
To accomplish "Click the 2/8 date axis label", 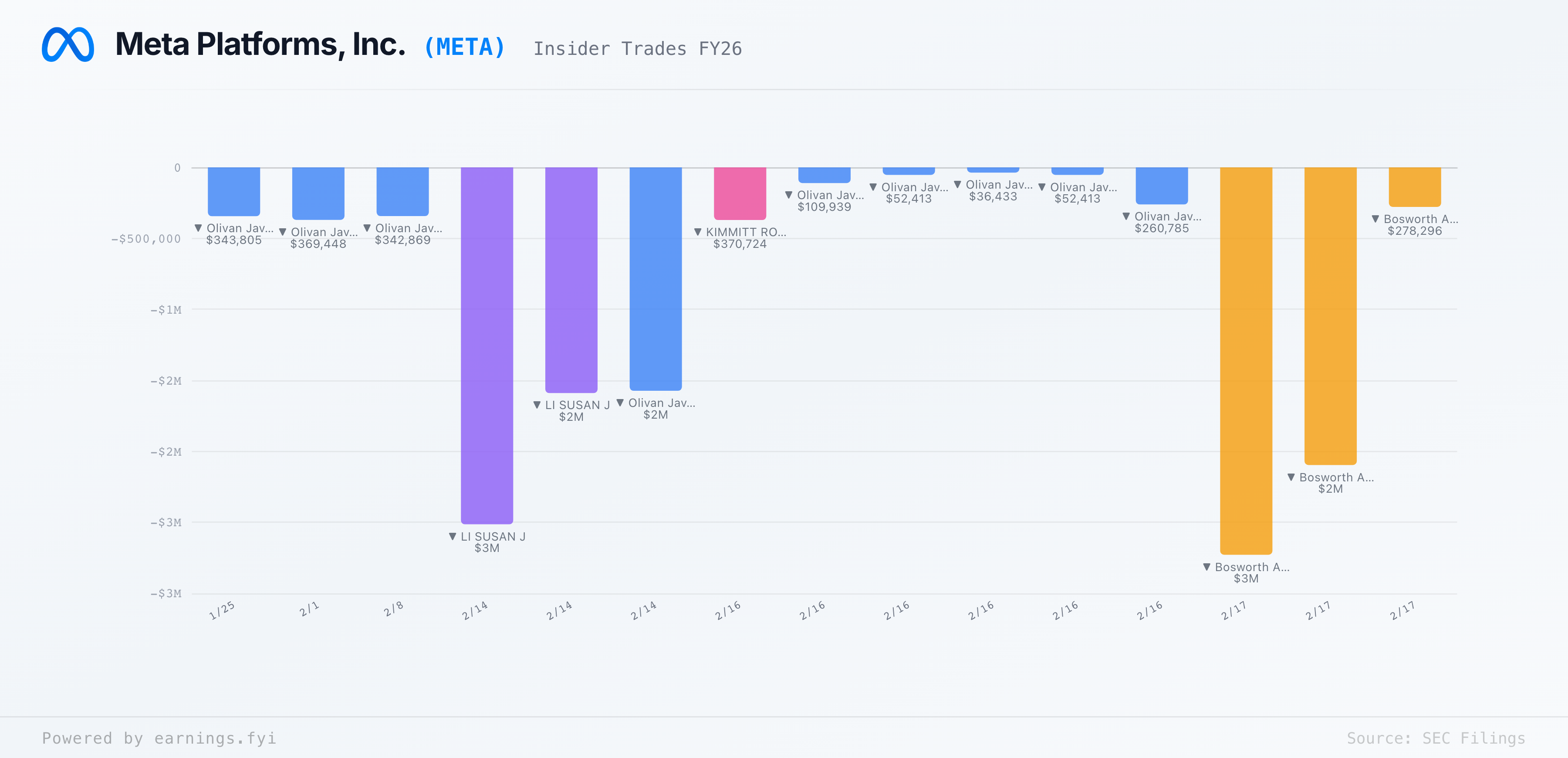I will pyautogui.click(x=393, y=609).
